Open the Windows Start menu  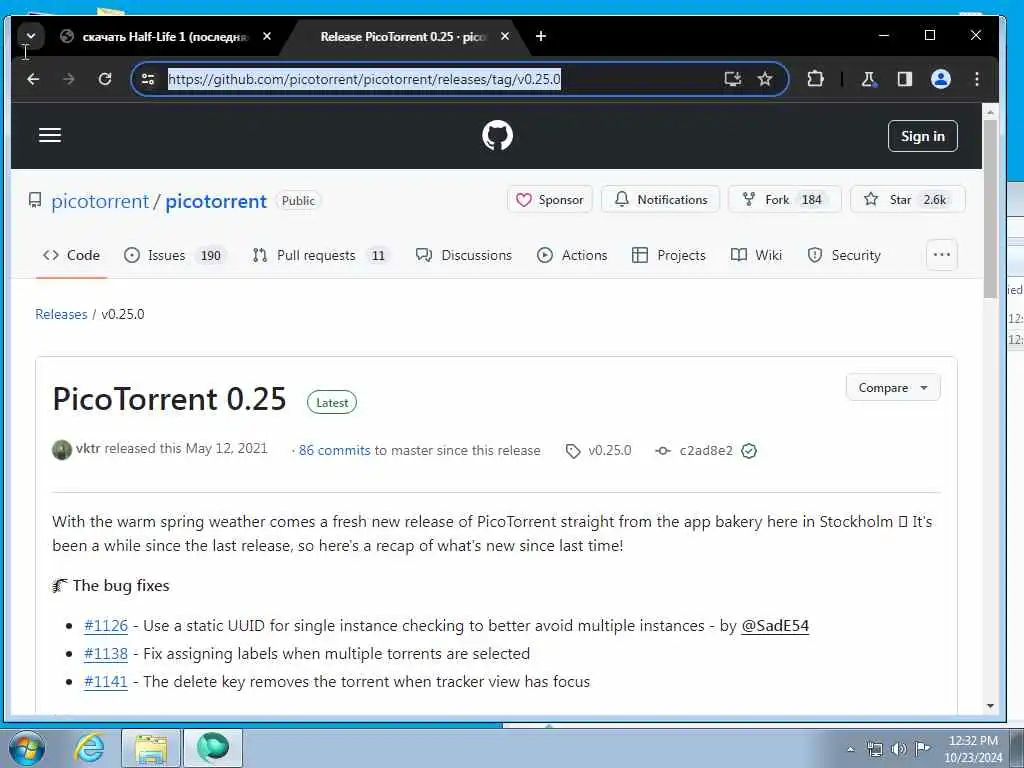coord(27,748)
